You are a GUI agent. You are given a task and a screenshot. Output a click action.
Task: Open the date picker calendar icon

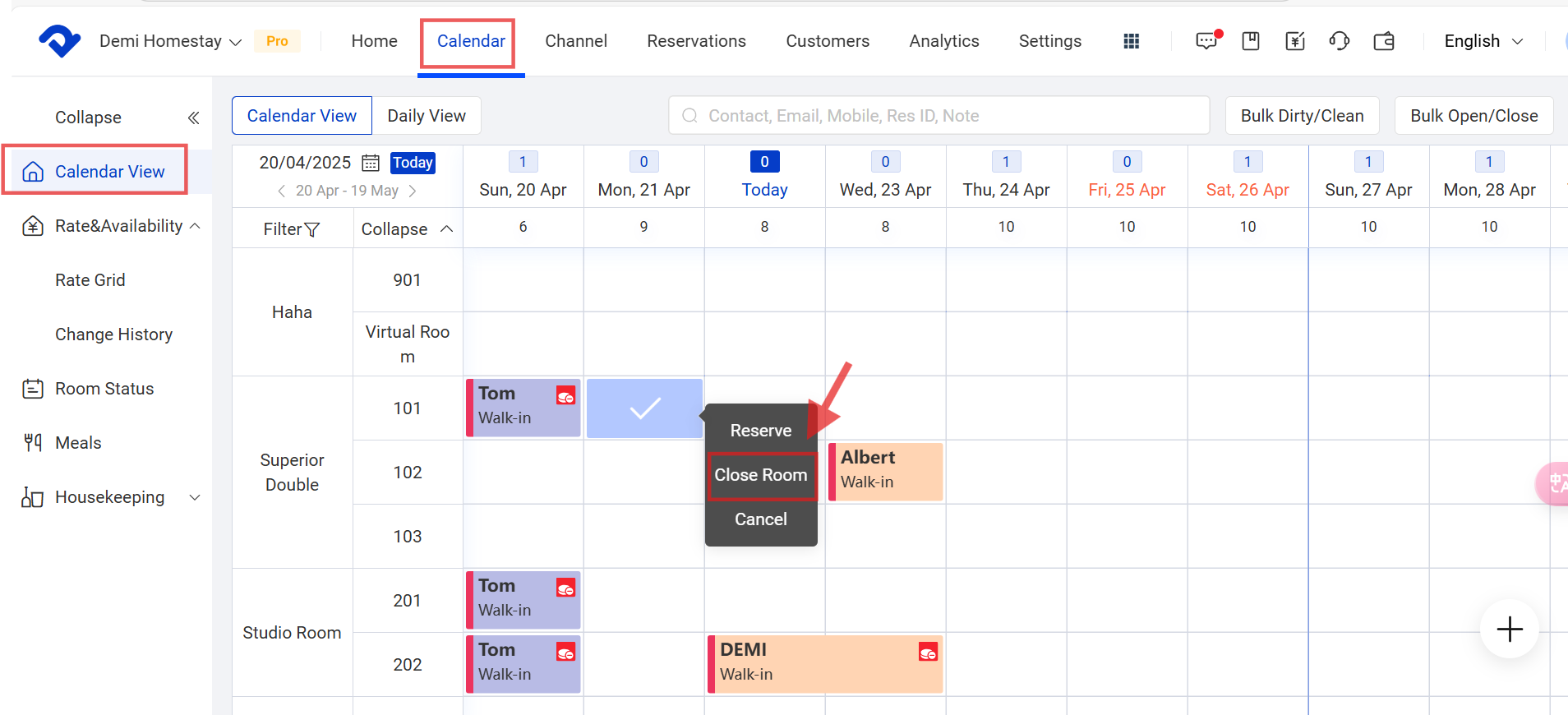371,163
